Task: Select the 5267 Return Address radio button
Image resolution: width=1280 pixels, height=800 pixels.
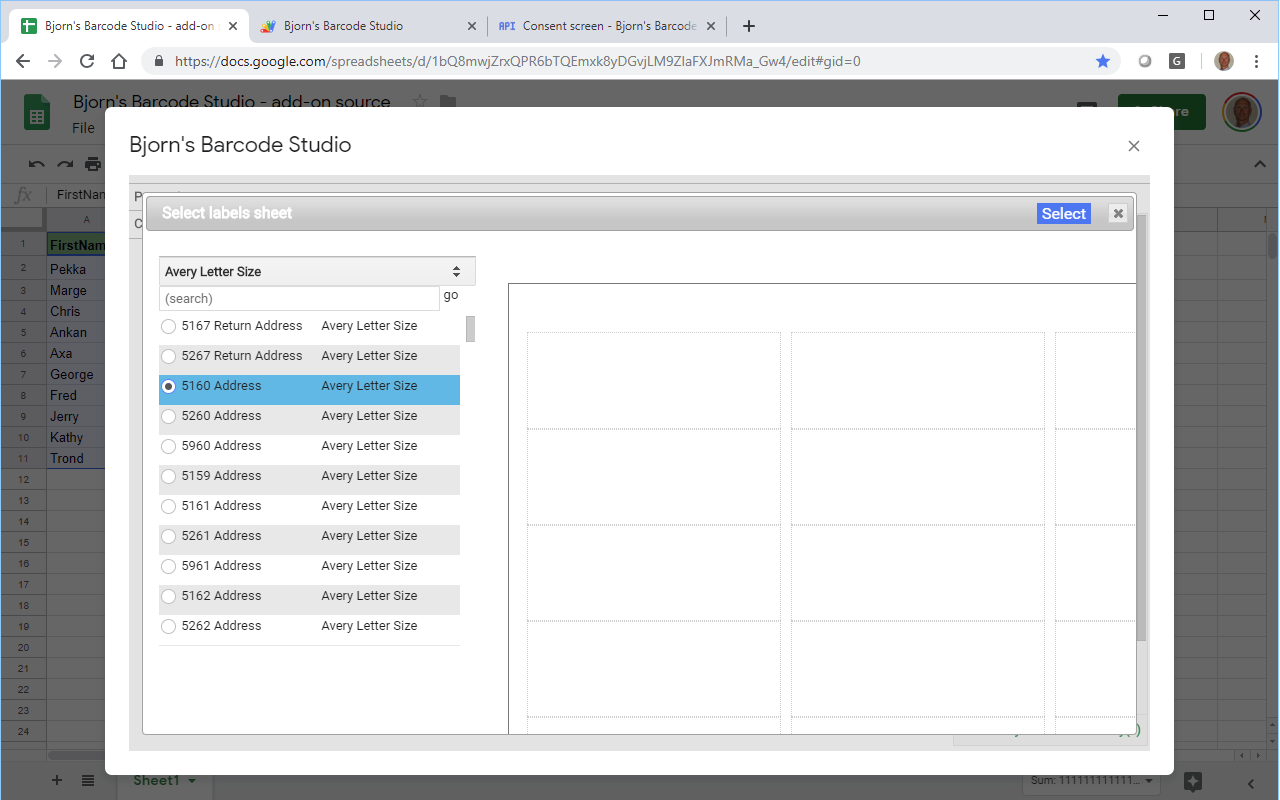Action: [x=169, y=356]
